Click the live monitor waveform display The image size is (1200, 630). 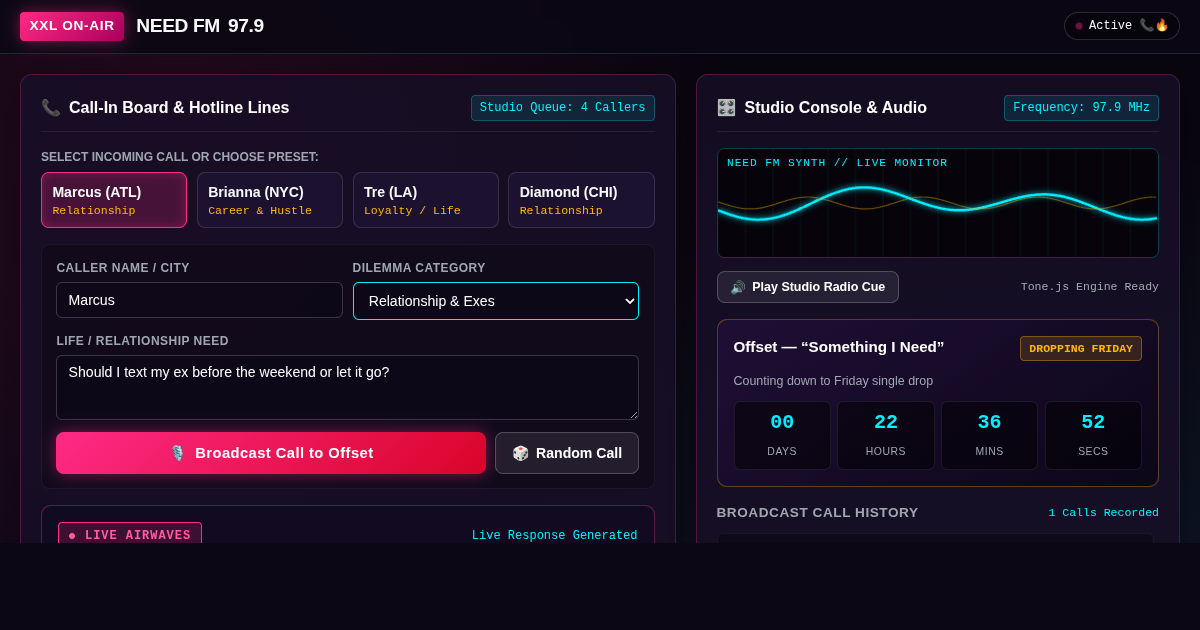938,203
